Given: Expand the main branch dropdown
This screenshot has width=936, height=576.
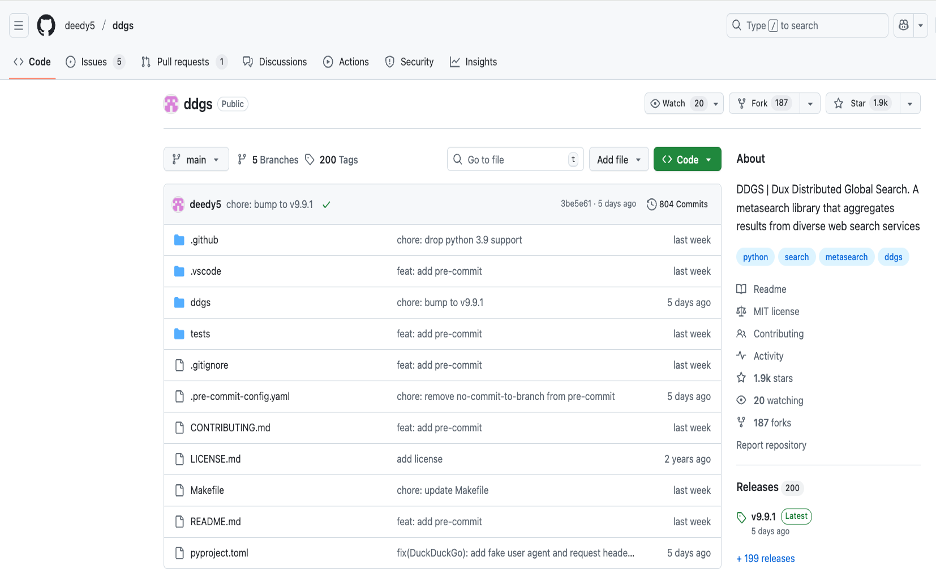Looking at the screenshot, I should pos(196,160).
